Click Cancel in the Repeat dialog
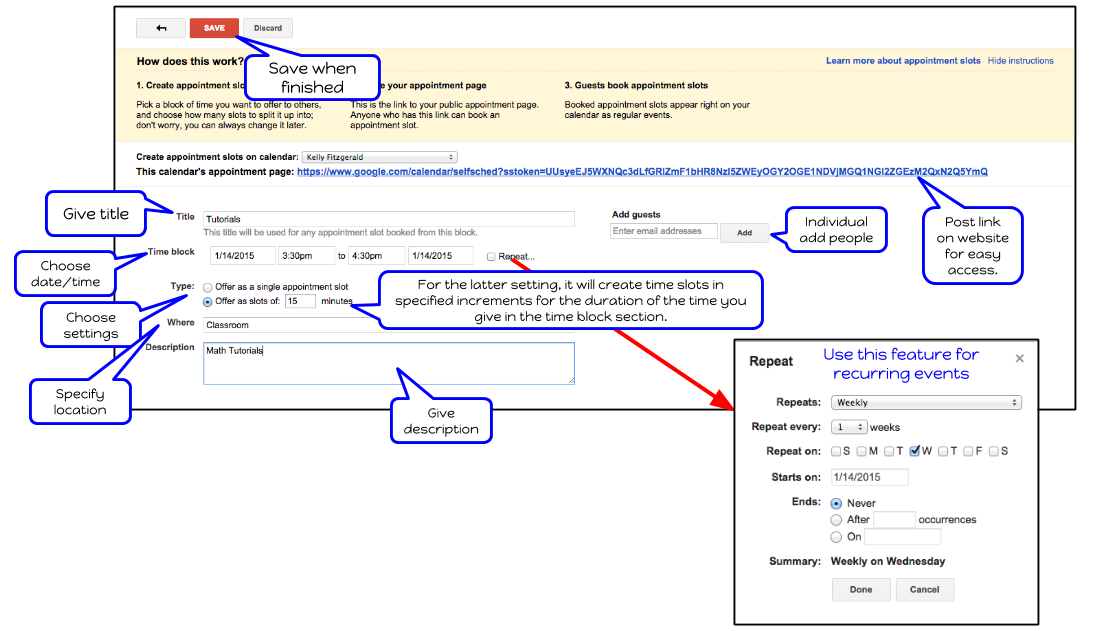The image size is (1093, 631). (924, 590)
